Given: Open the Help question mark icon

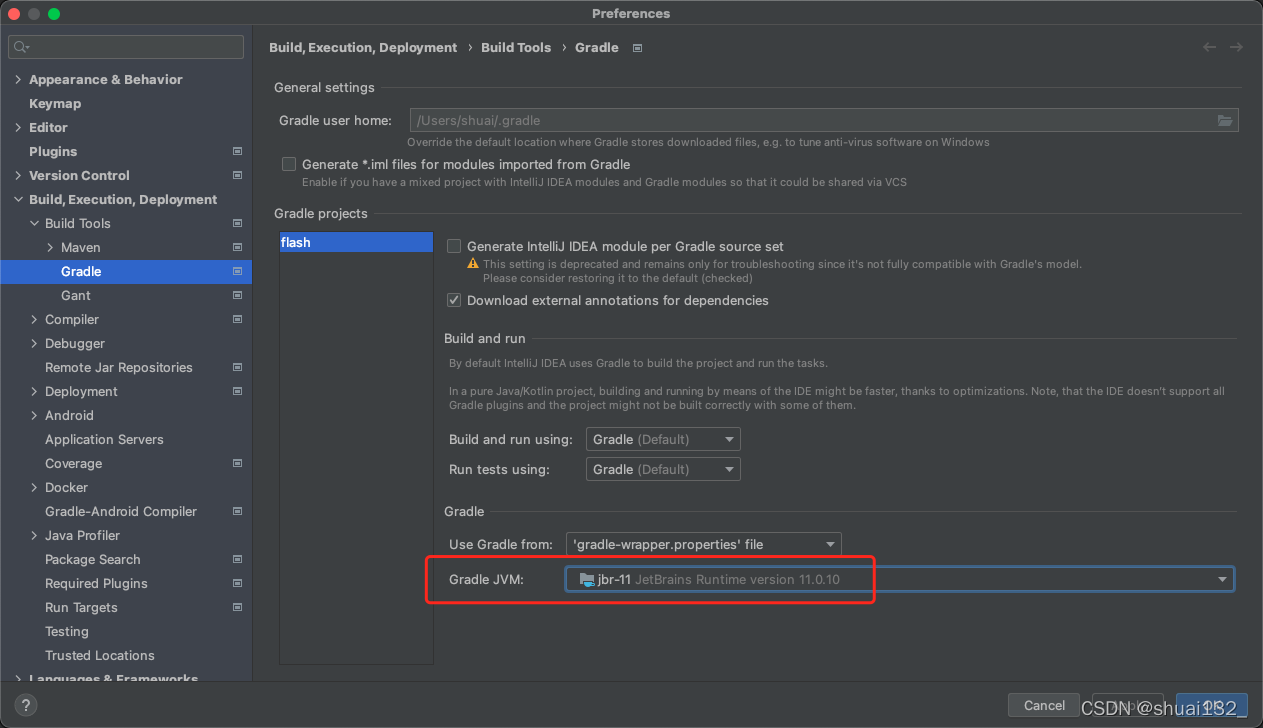Looking at the screenshot, I should click(25, 705).
